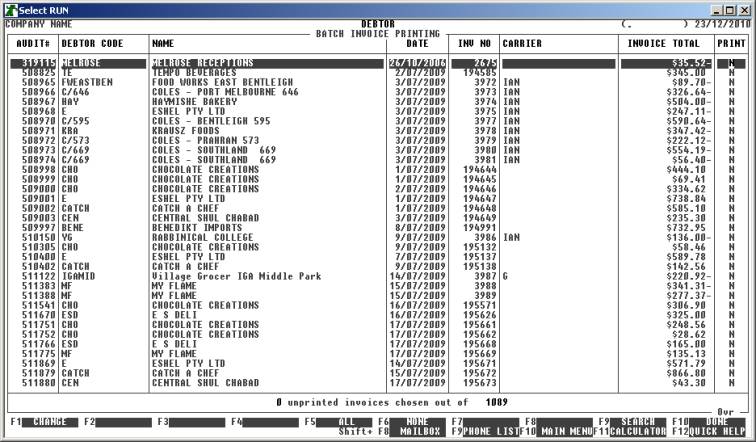Click invoice total $738.84
Image resolution: width=756 pixels, height=442 pixels.
[686, 199]
